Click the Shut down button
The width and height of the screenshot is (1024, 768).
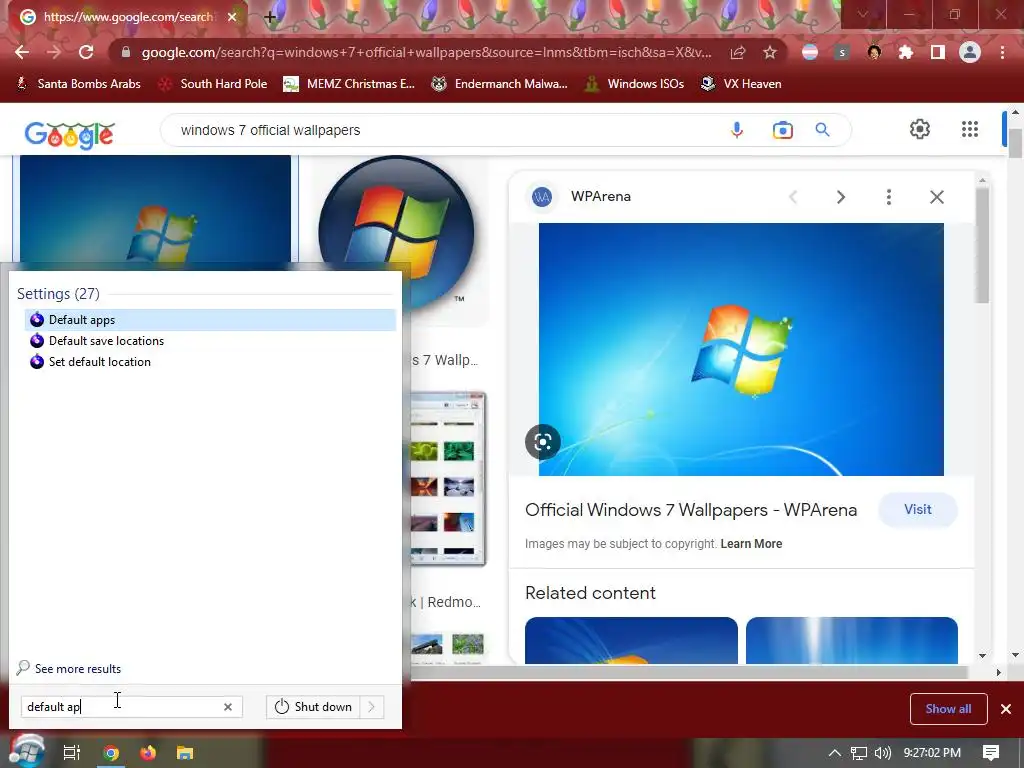[x=313, y=707]
